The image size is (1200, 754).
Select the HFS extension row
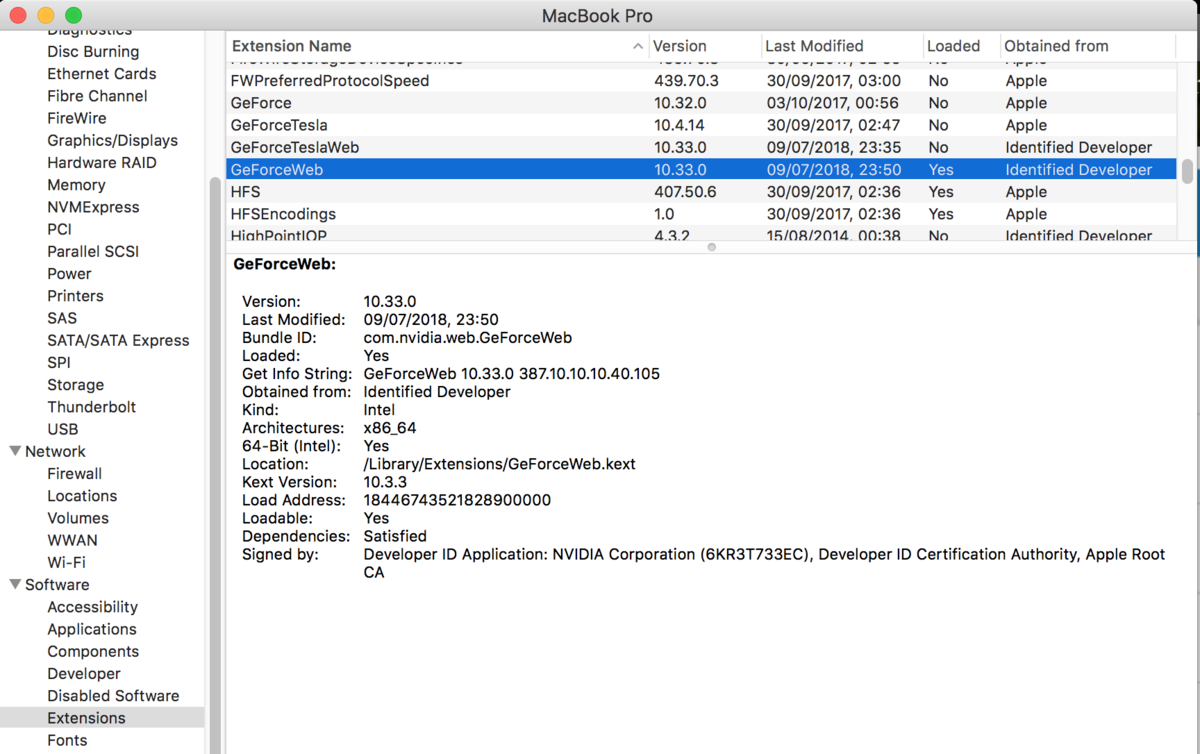click(x=701, y=192)
